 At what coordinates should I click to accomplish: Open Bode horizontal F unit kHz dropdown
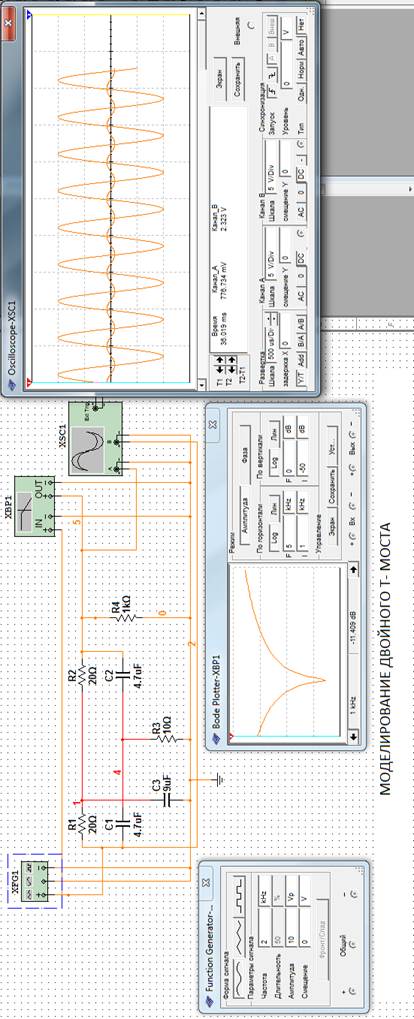pos(288,504)
